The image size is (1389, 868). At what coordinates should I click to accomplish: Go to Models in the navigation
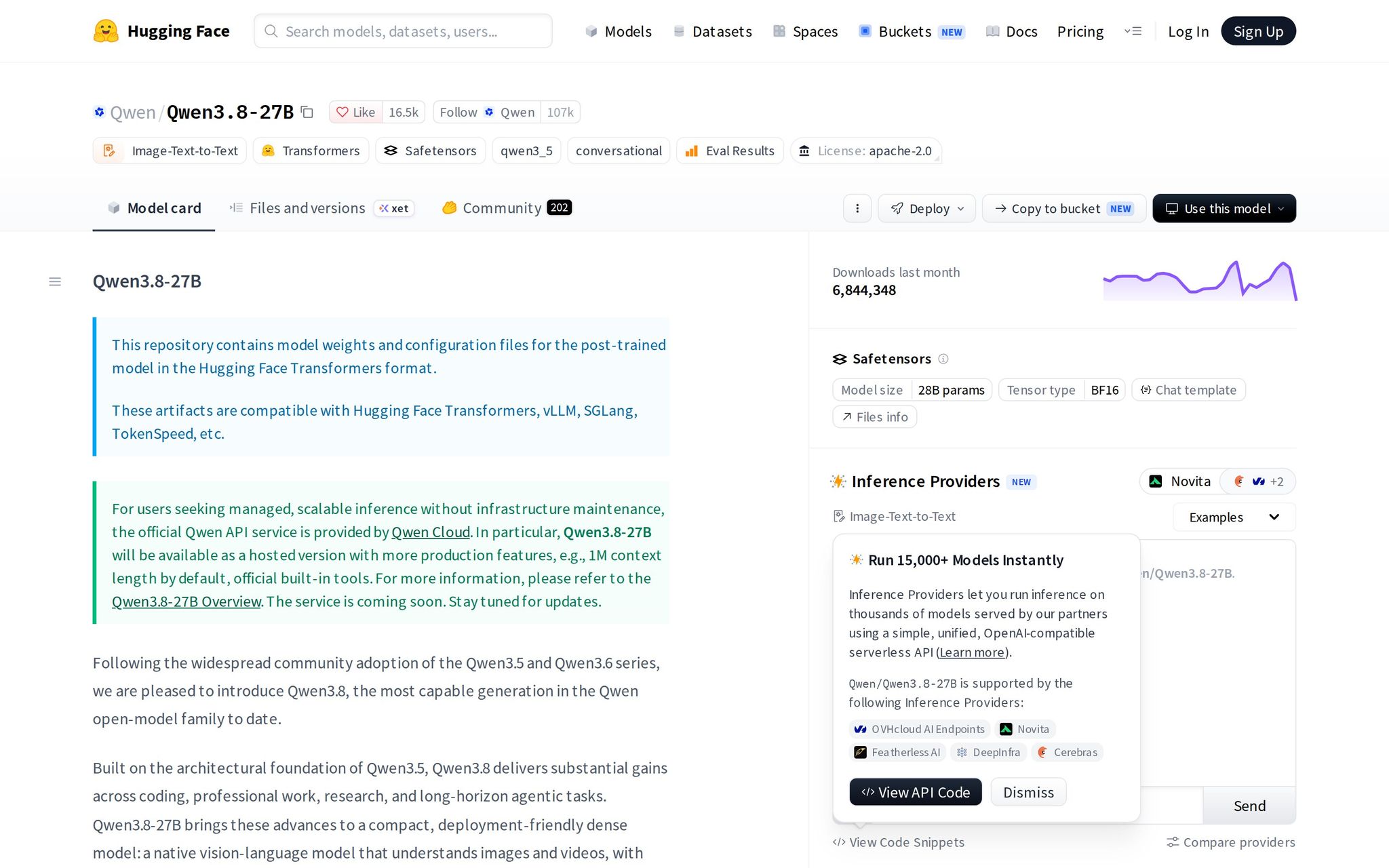point(619,31)
